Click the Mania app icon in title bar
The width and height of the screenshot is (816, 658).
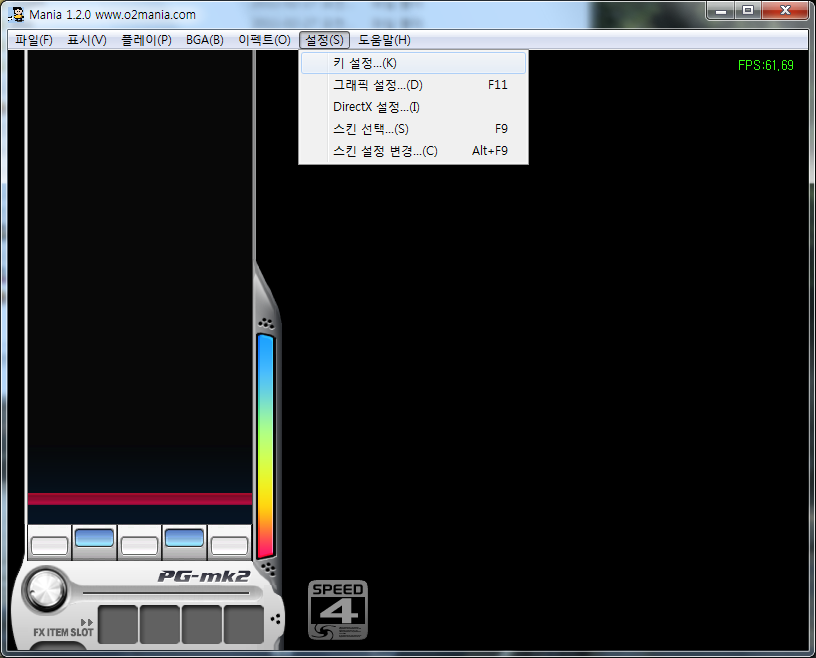[x=17, y=14]
